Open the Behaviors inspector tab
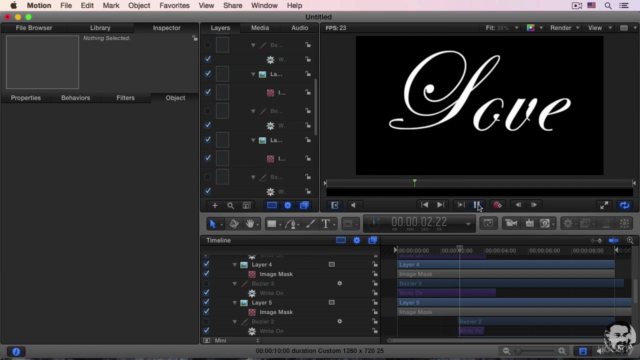This screenshot has width=640, height=360. point(76,98)
